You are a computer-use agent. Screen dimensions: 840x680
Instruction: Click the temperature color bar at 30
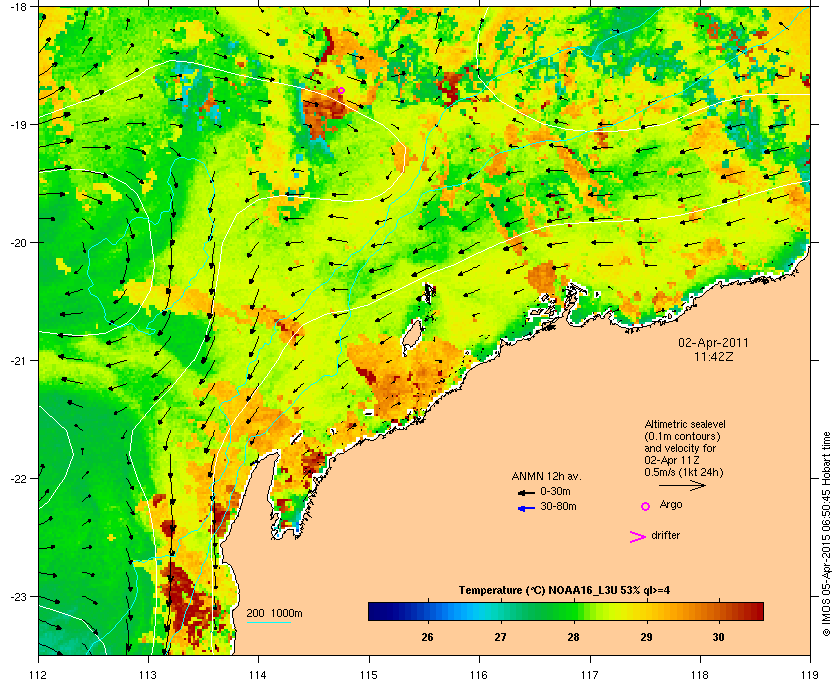(719, 611)
